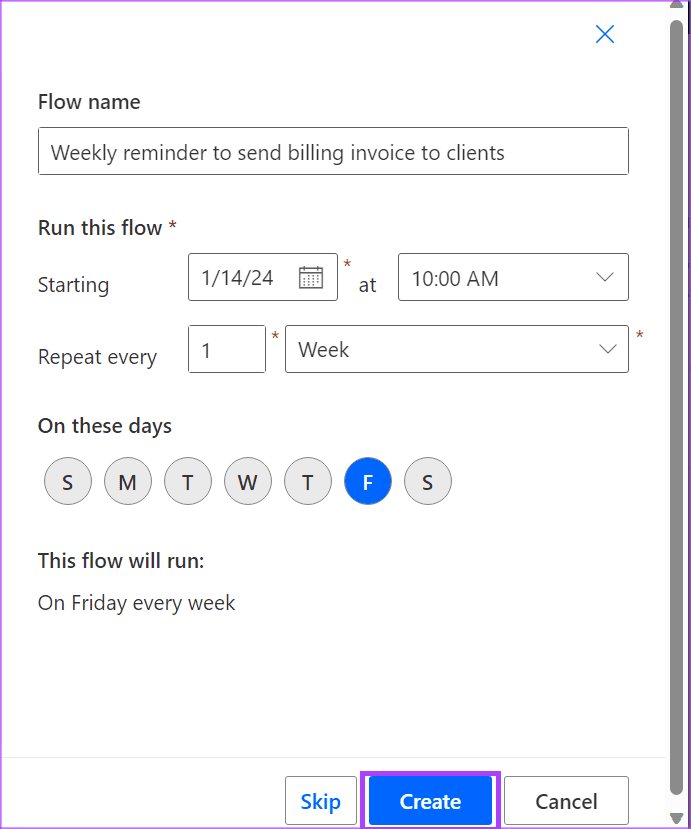Click the chevron arrow beside 10:00 AM
The height and width of the screenshot is (829, 691).
coord(605,278)
